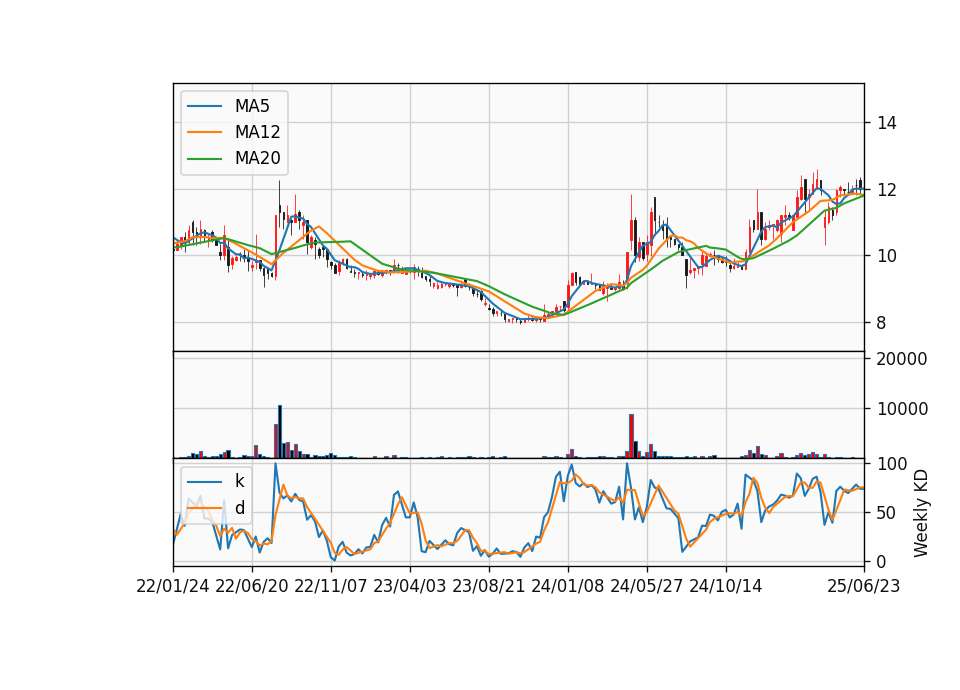
Task: Click the price axis value 10
Action: coord(887,256)
